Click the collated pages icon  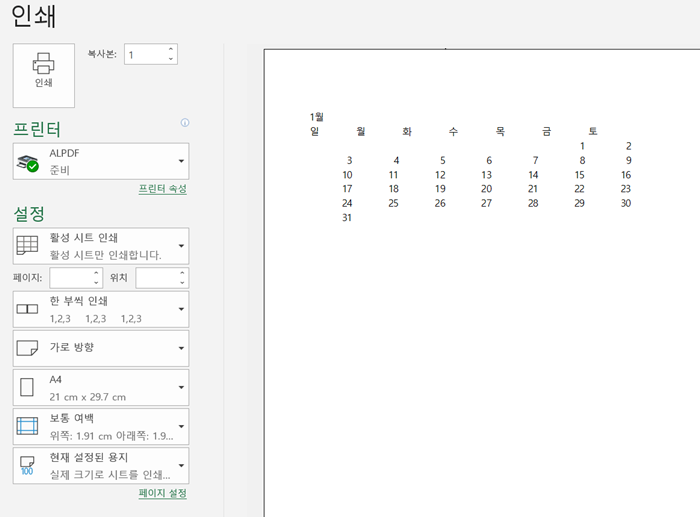click(x=27, y=309)
